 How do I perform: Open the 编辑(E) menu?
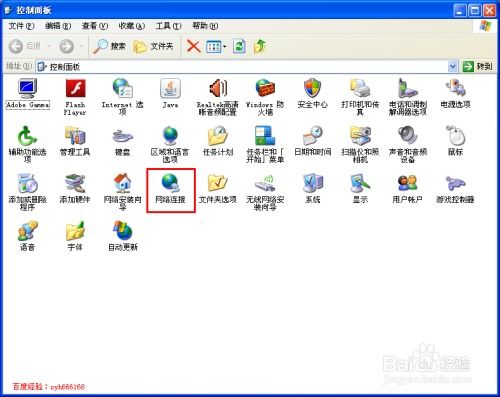point(58,26)
